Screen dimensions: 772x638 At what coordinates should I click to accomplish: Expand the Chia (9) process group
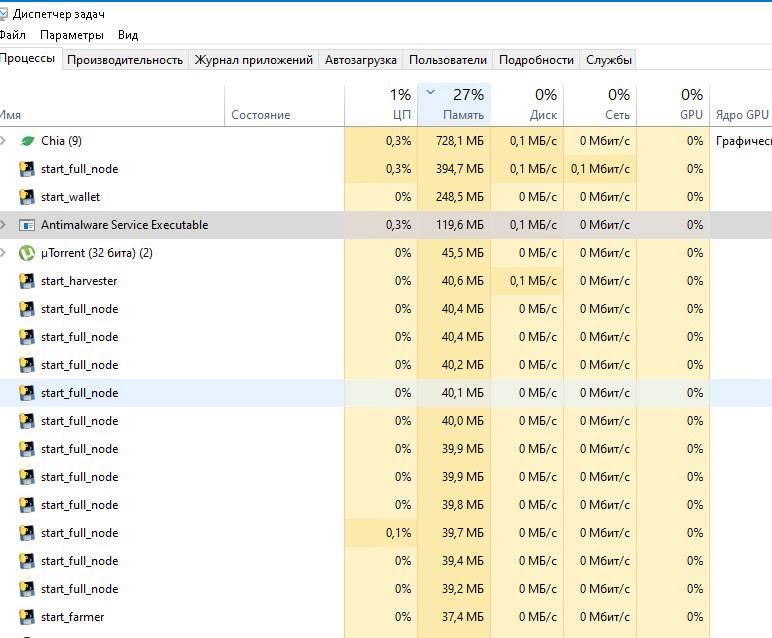(x=4, y=141)
